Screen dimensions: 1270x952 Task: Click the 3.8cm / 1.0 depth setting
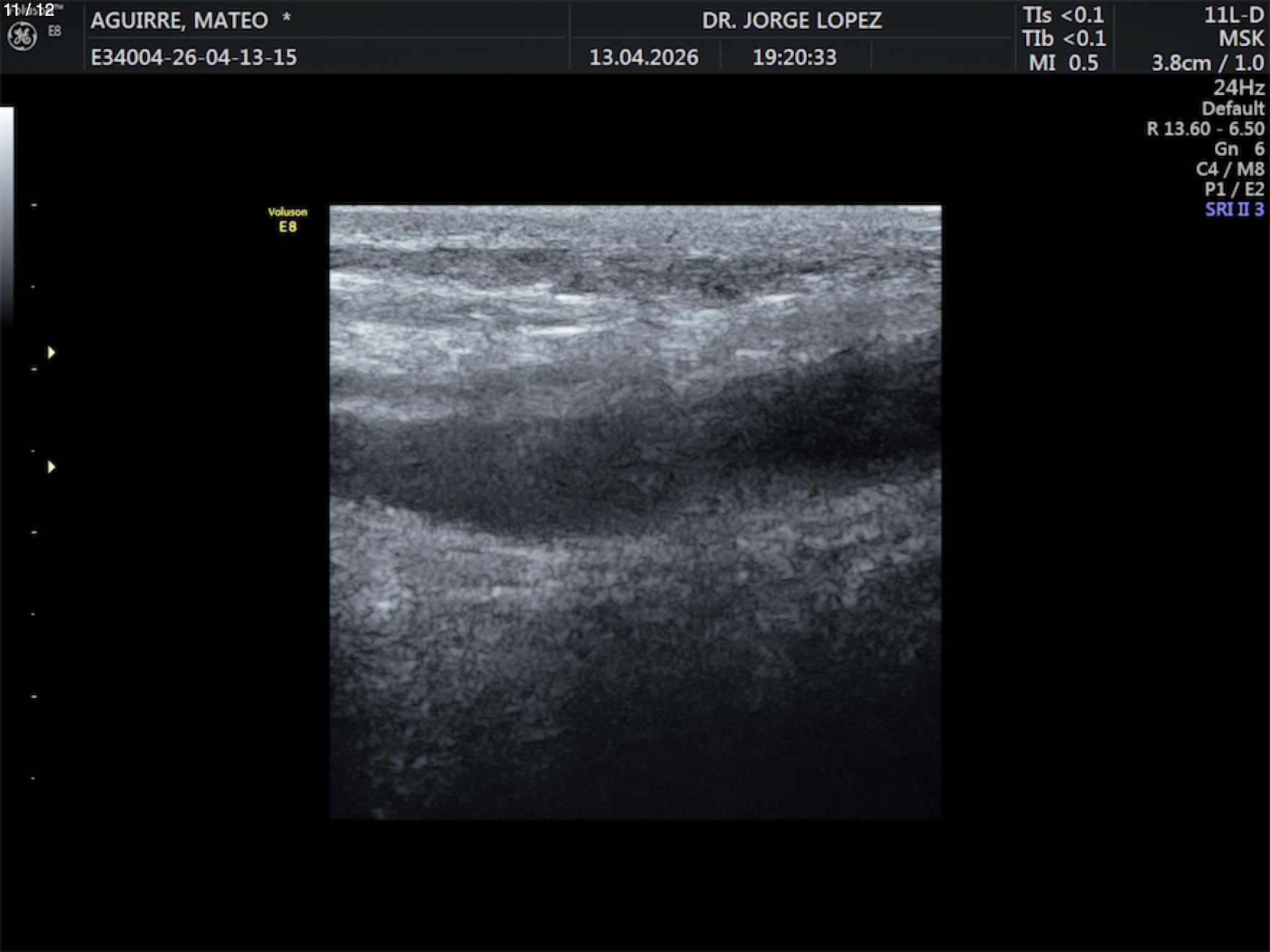tap(1207, 63)
